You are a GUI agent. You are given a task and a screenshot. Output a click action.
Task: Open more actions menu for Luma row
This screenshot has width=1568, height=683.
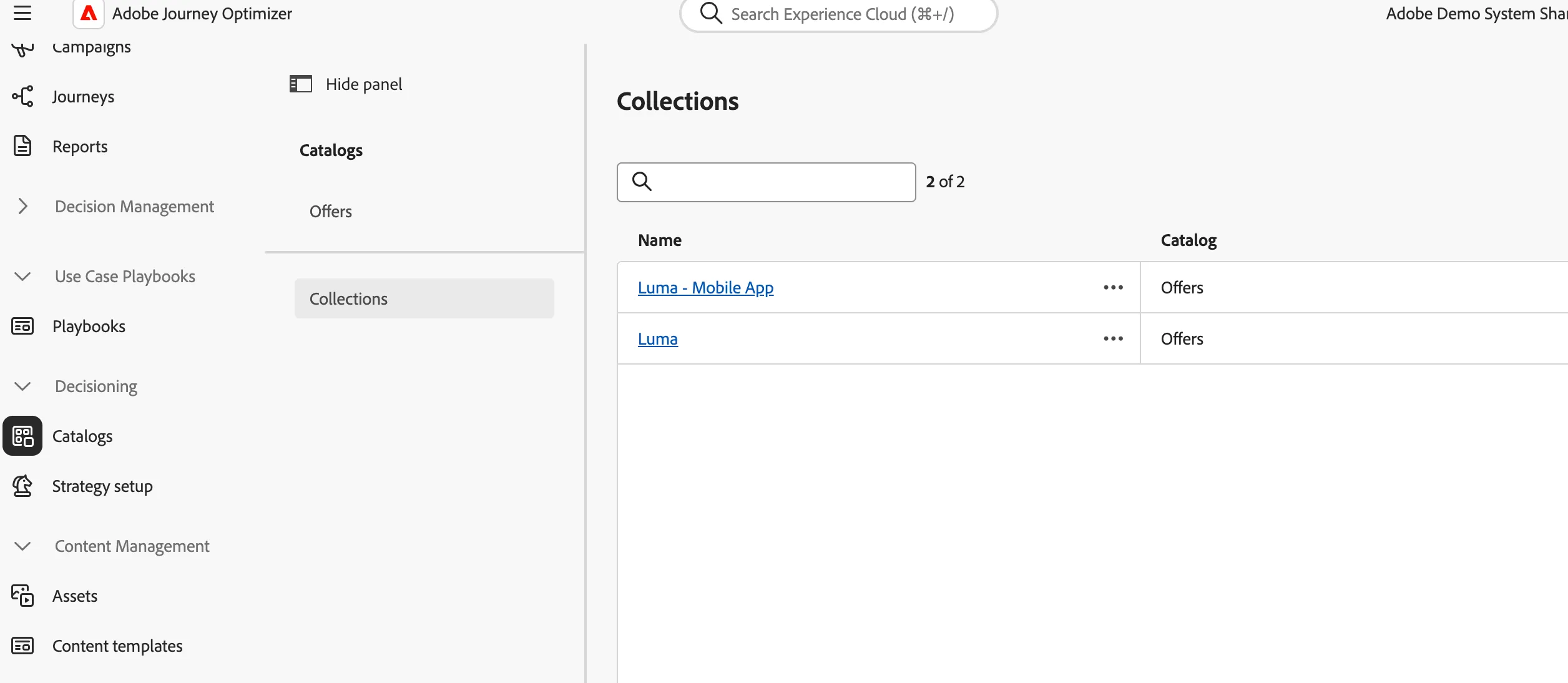tap(1113, 338)
